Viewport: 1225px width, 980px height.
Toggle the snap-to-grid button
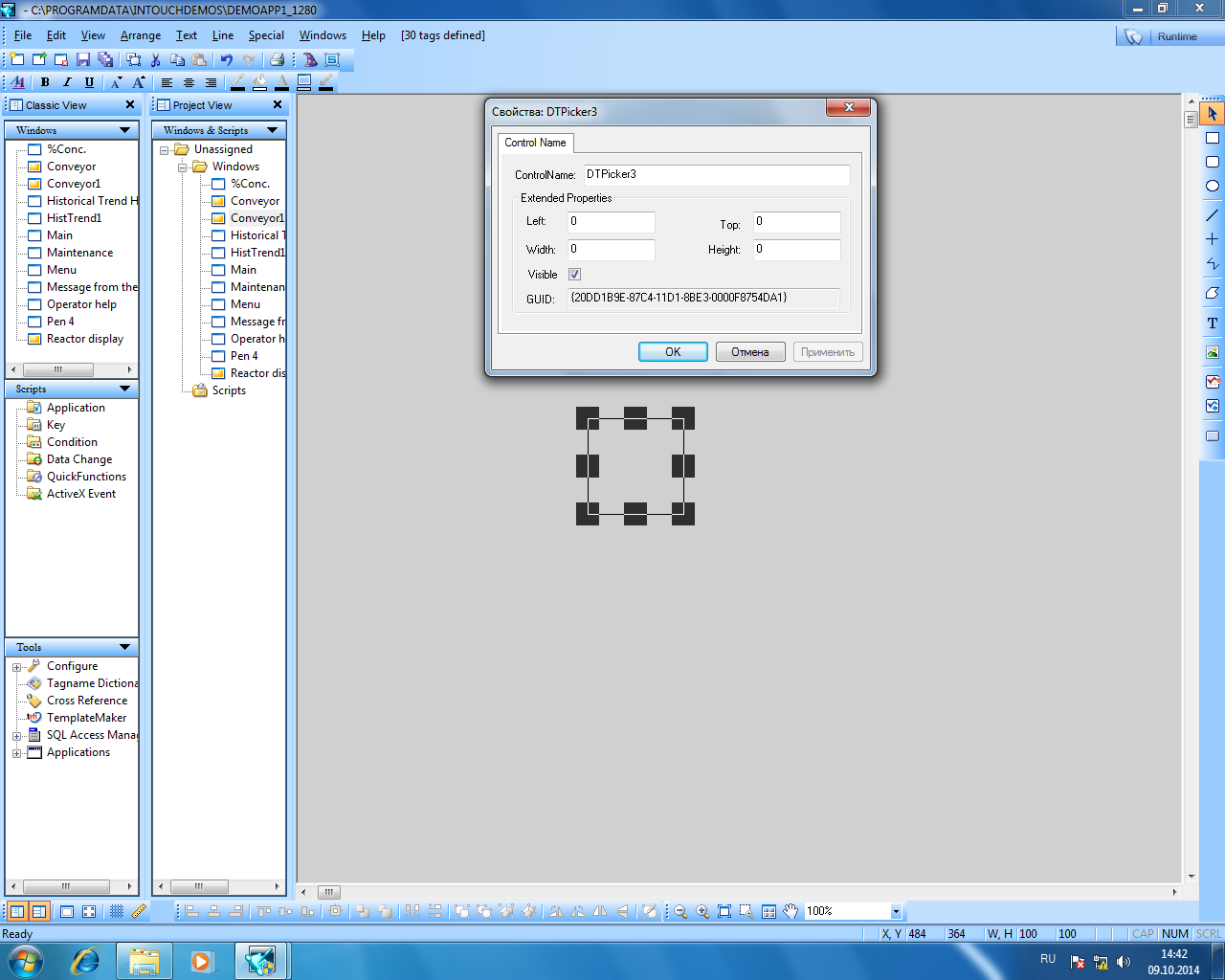pyautogui.click(x=117, y=911)
